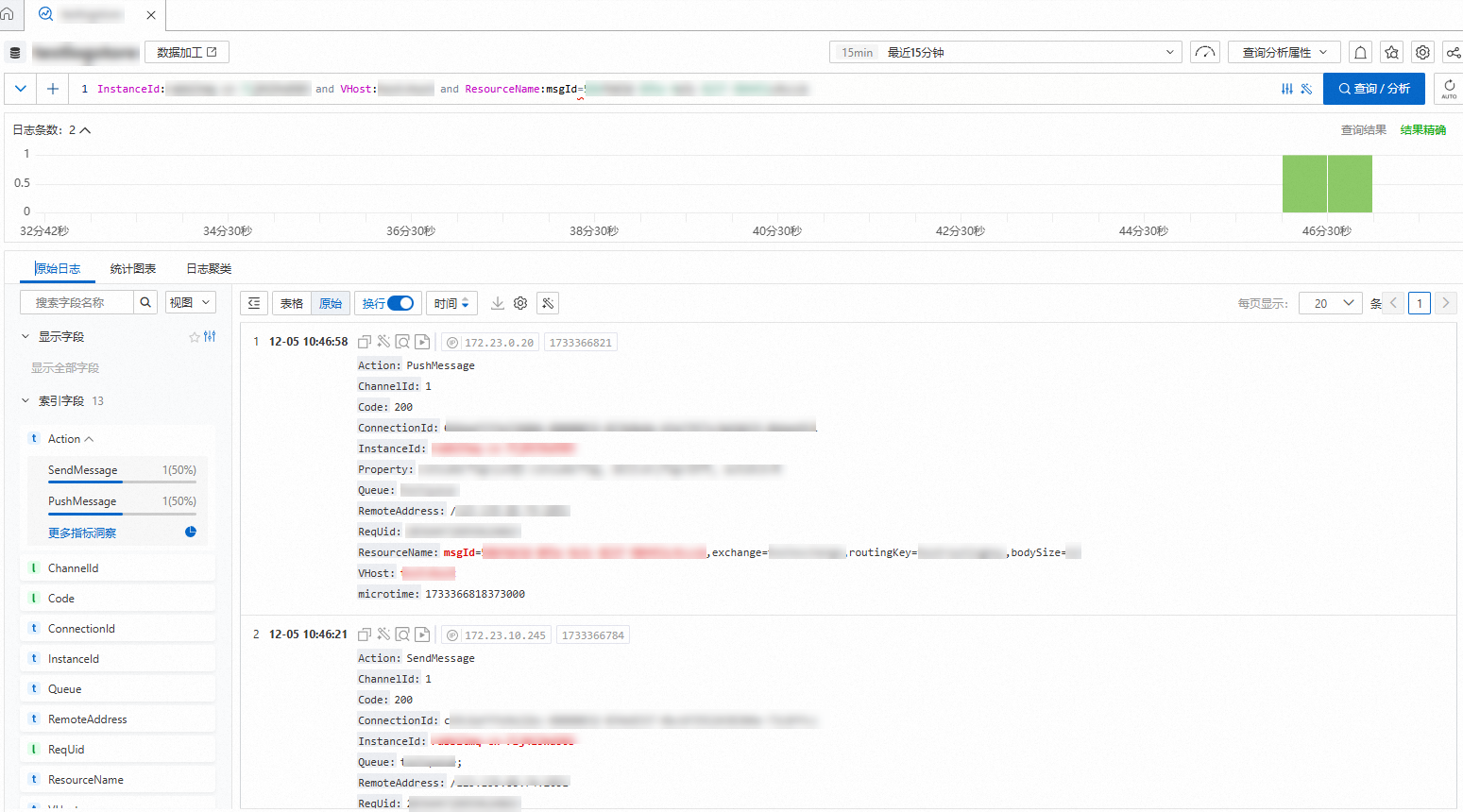This screenshot has height=812, width=1463.
Task: Expand the ReqUid field
Action: (x=117, y=750)
